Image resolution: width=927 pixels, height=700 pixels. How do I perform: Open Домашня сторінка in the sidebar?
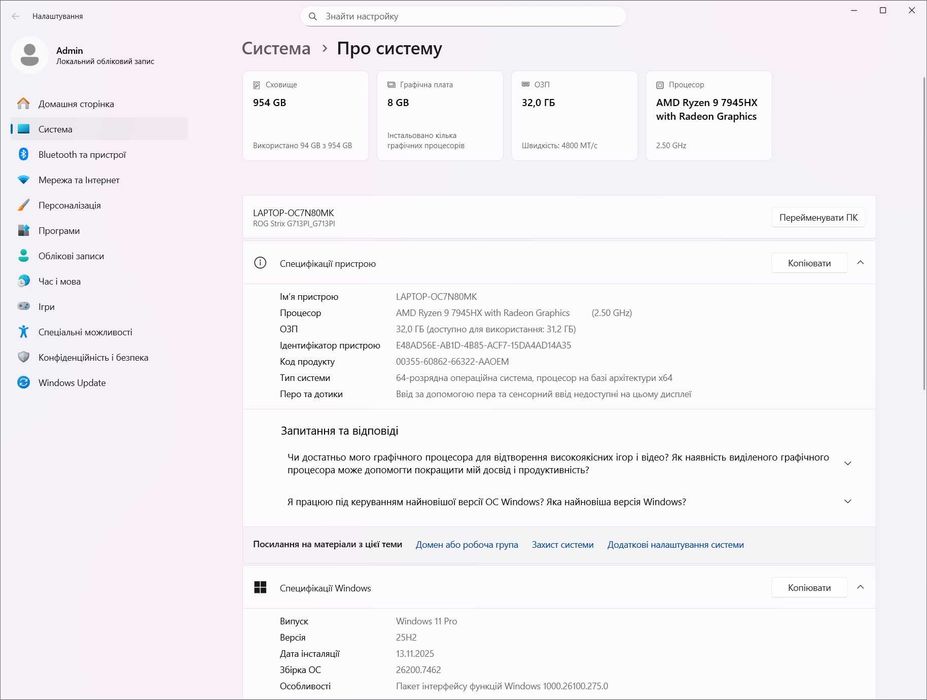(99, 103)
